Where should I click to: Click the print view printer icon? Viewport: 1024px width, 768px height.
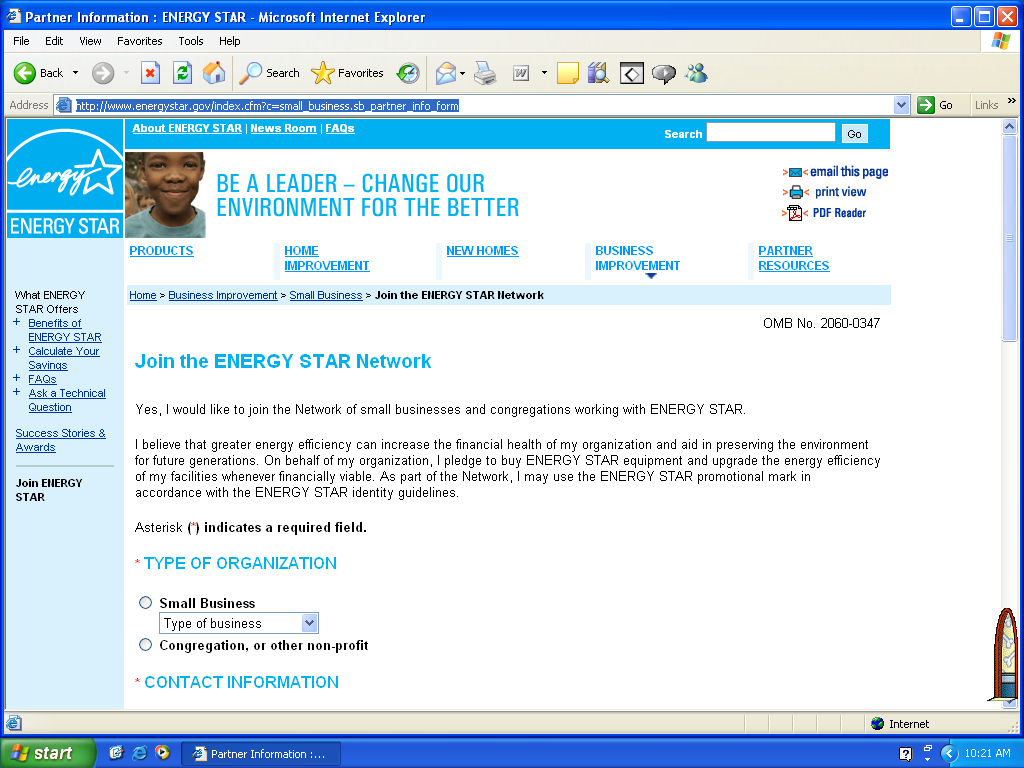[x=796, y=192]
